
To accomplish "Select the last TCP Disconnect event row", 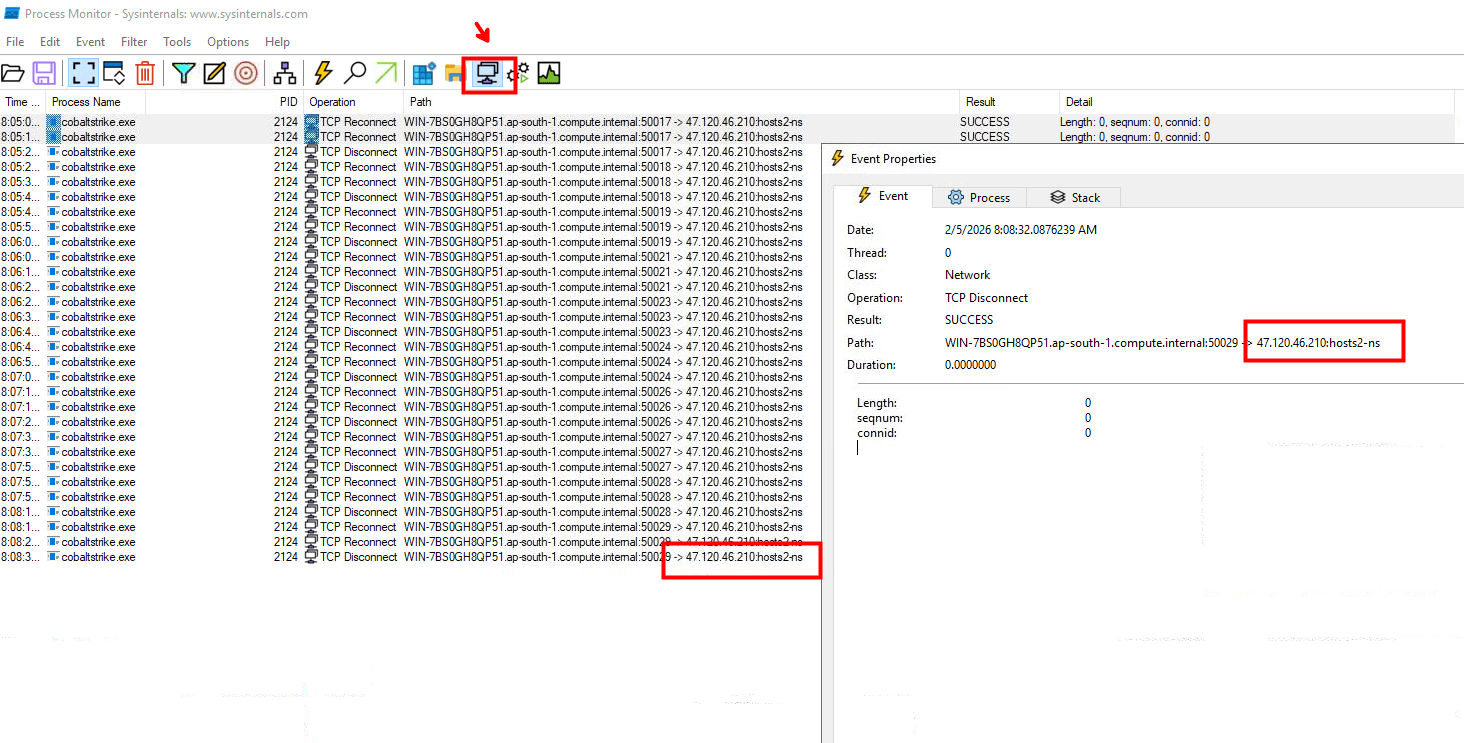I will 400,557.
